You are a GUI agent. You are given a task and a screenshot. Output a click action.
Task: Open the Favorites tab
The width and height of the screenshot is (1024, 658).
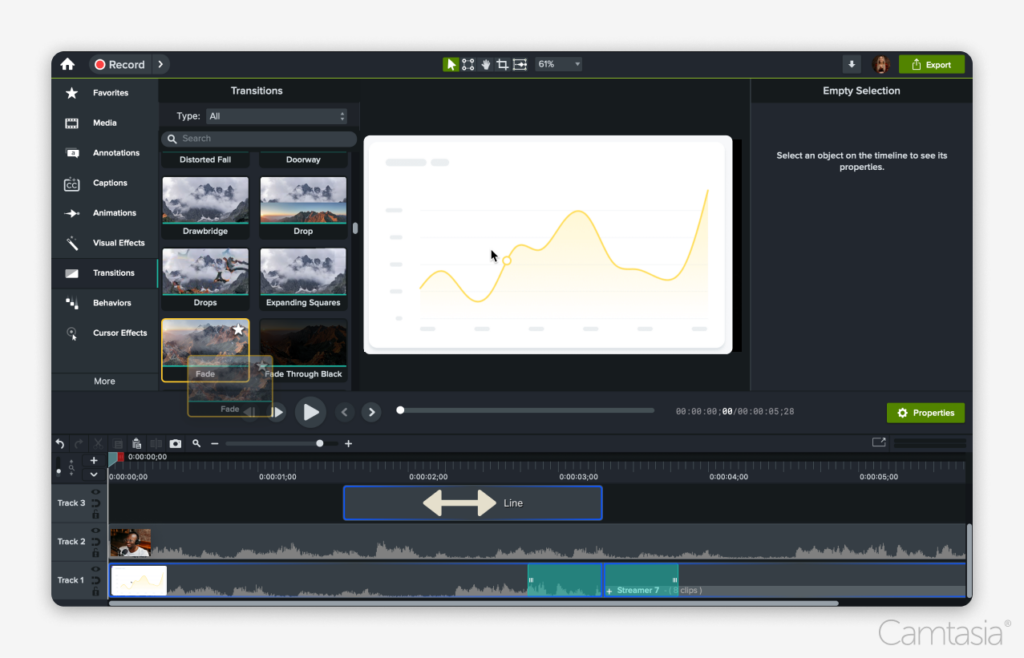[x=104, y=93]
